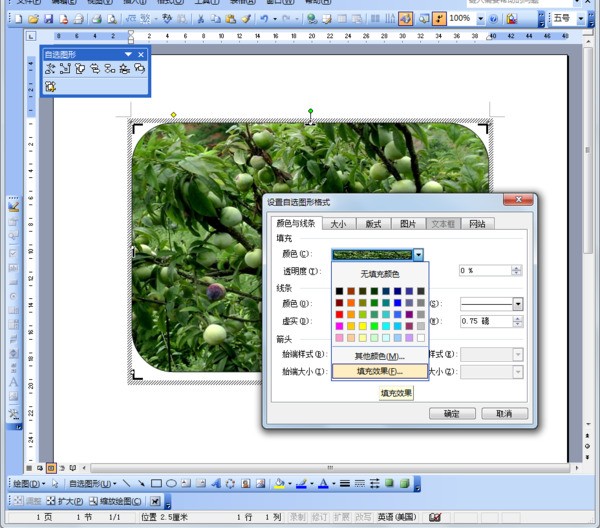Open the 100% zoom dropdown

pyautogui.click(x=480, y=18)
